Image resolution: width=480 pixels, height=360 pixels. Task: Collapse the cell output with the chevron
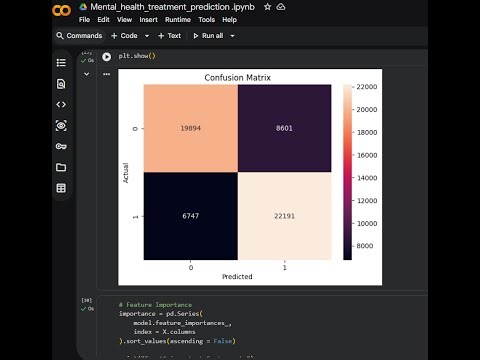[86, 74]
